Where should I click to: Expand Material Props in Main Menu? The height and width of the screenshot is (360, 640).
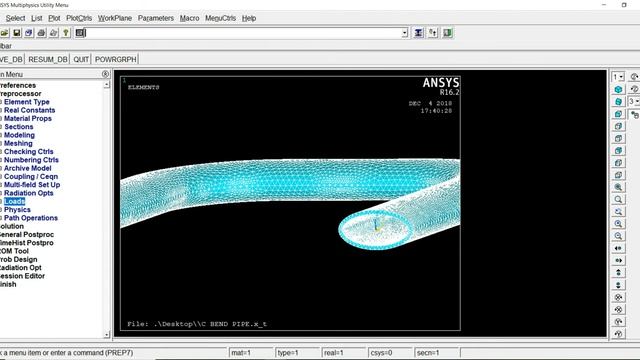[x=28, y=118]
